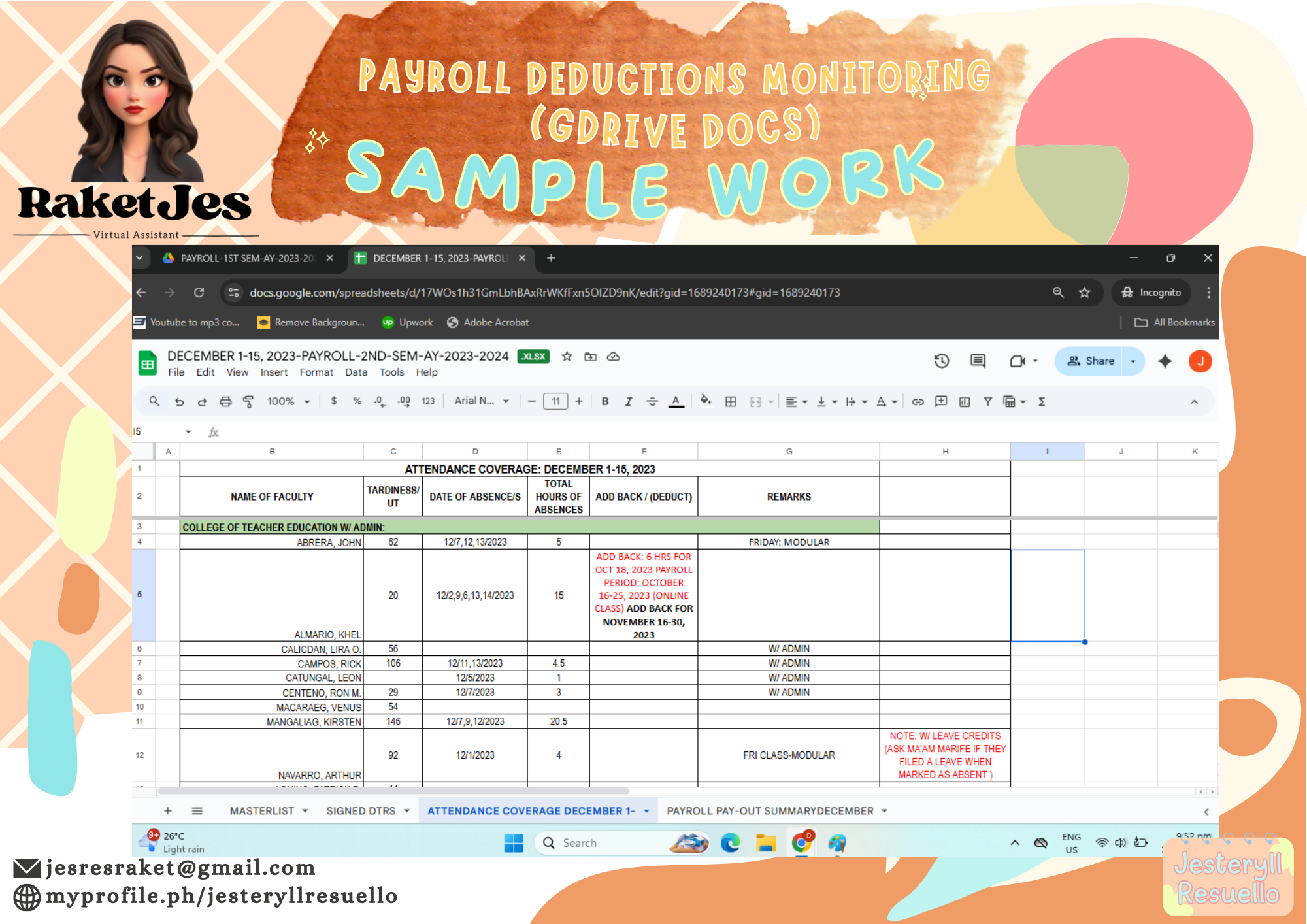The height and width of the screenshot is (924, 1307).
Task: Click the Windows Start button
Action: (514, 843)
